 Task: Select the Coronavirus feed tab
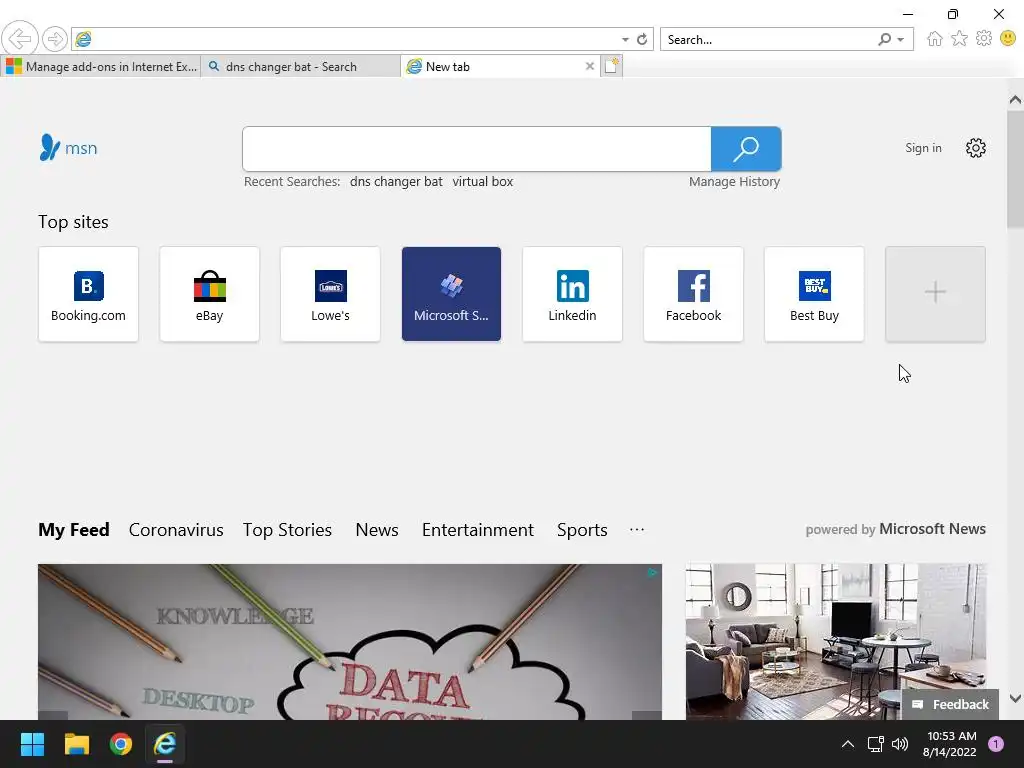176,530
